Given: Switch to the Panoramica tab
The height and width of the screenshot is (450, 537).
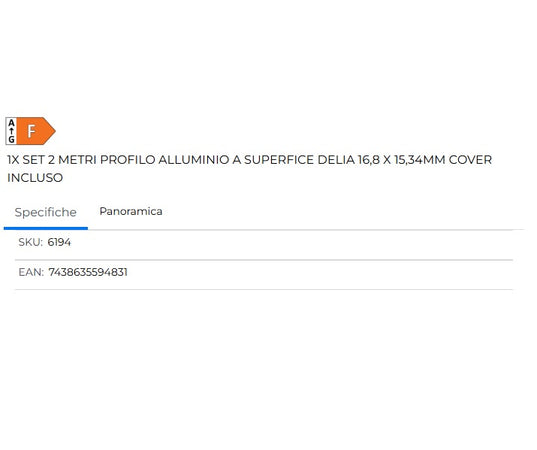Looking at the screenshot, I should tap(130, 211).
